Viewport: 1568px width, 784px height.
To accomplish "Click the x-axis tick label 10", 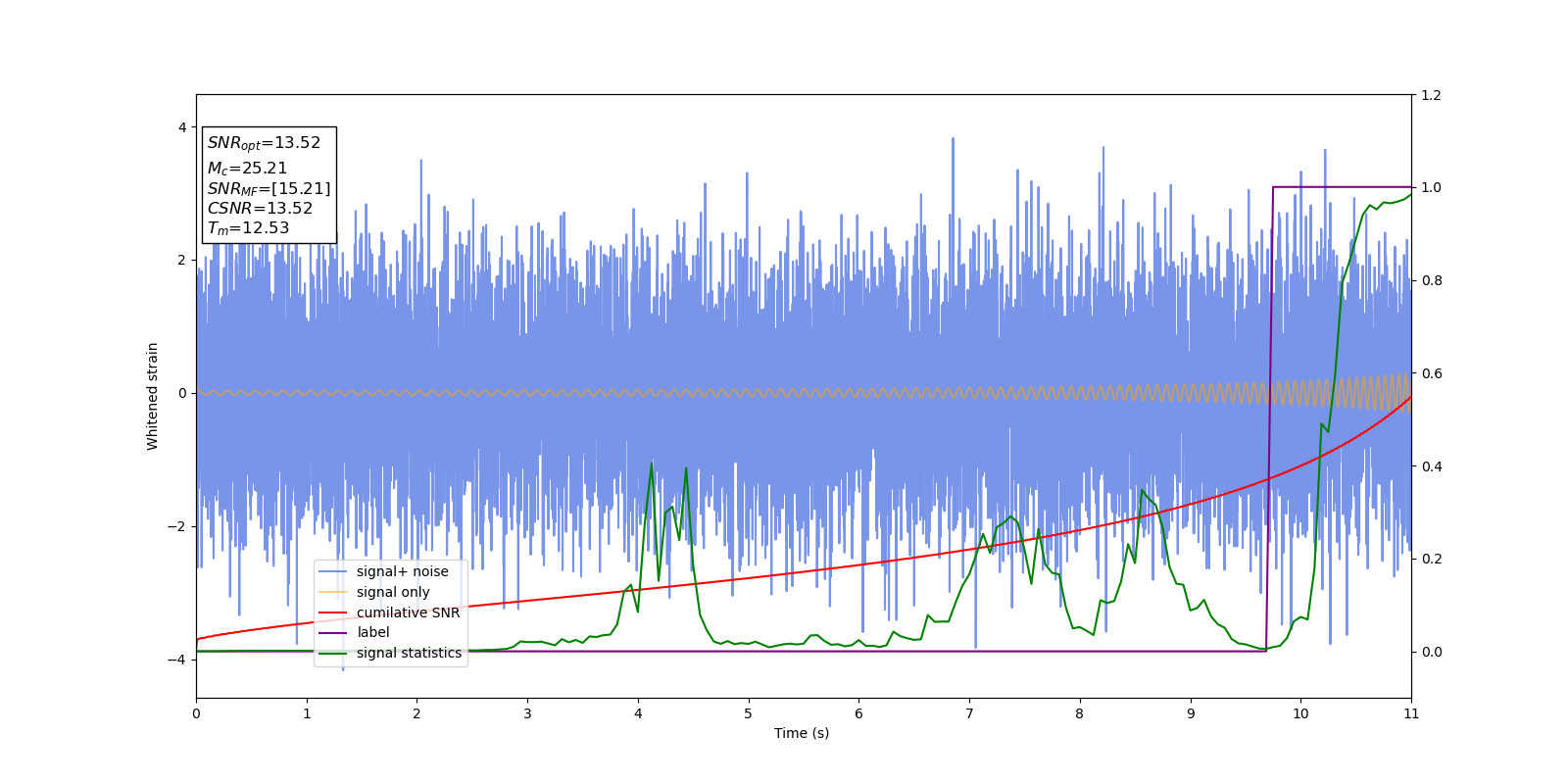I will pyautogui.click(x=1300, y=713).
